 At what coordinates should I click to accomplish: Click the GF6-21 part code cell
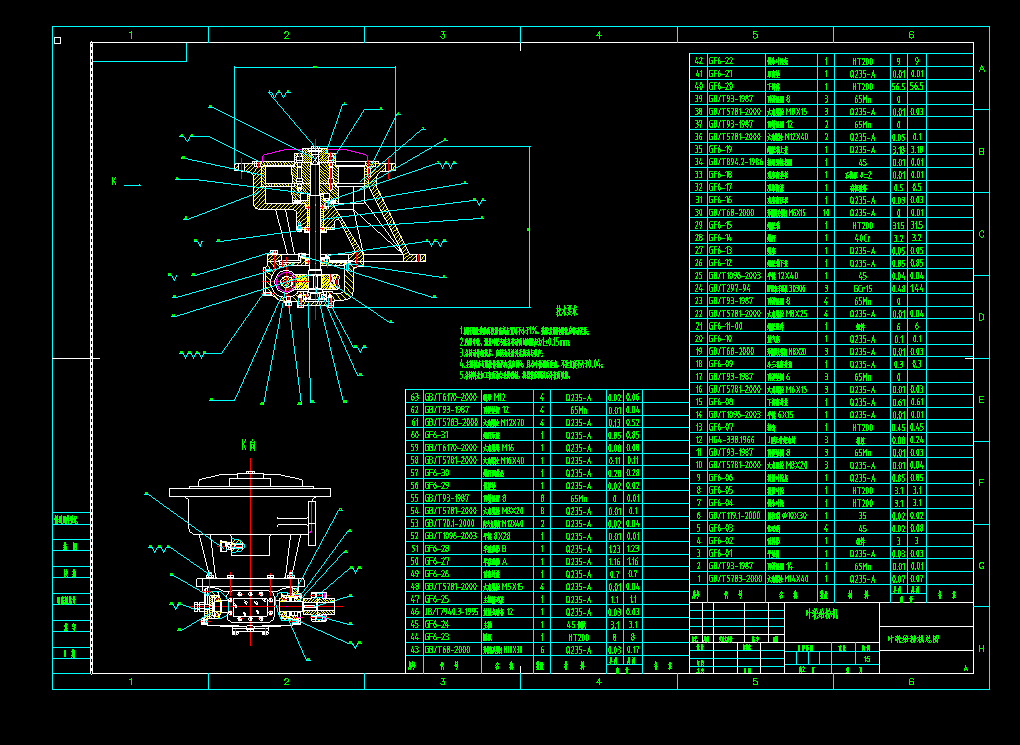point(721,74)
